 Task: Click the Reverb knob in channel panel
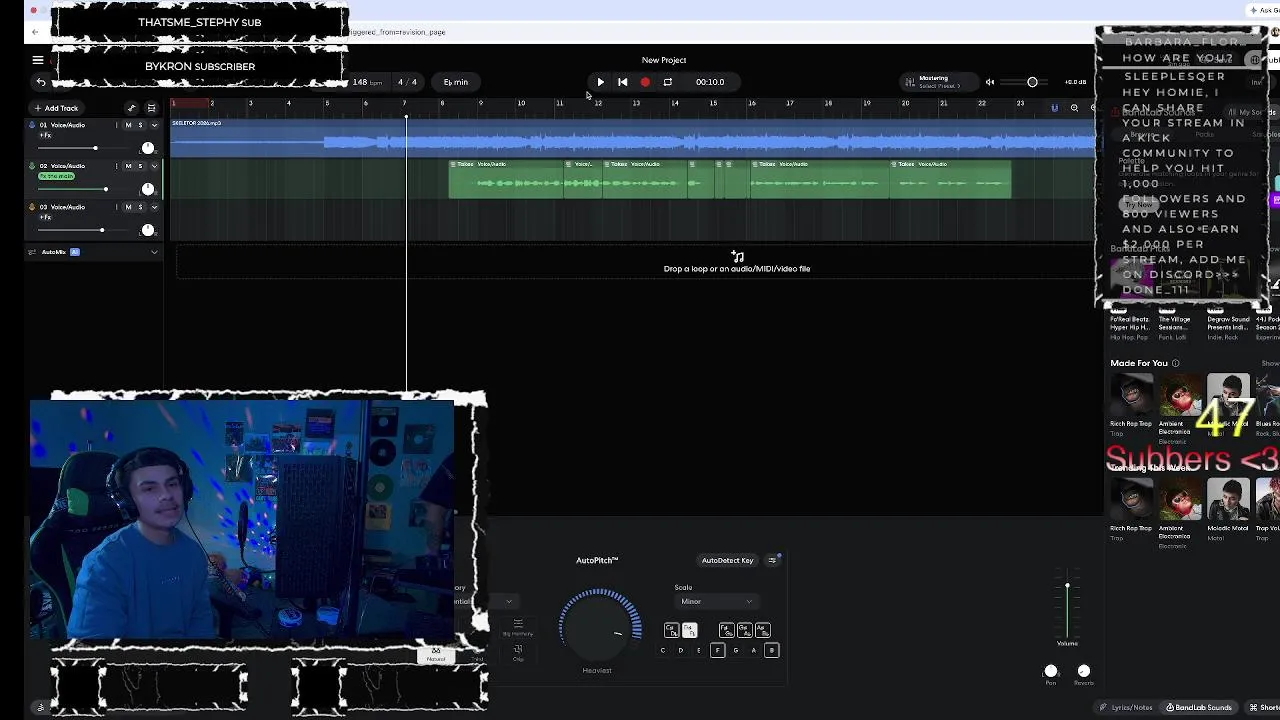pos(1084,671)
